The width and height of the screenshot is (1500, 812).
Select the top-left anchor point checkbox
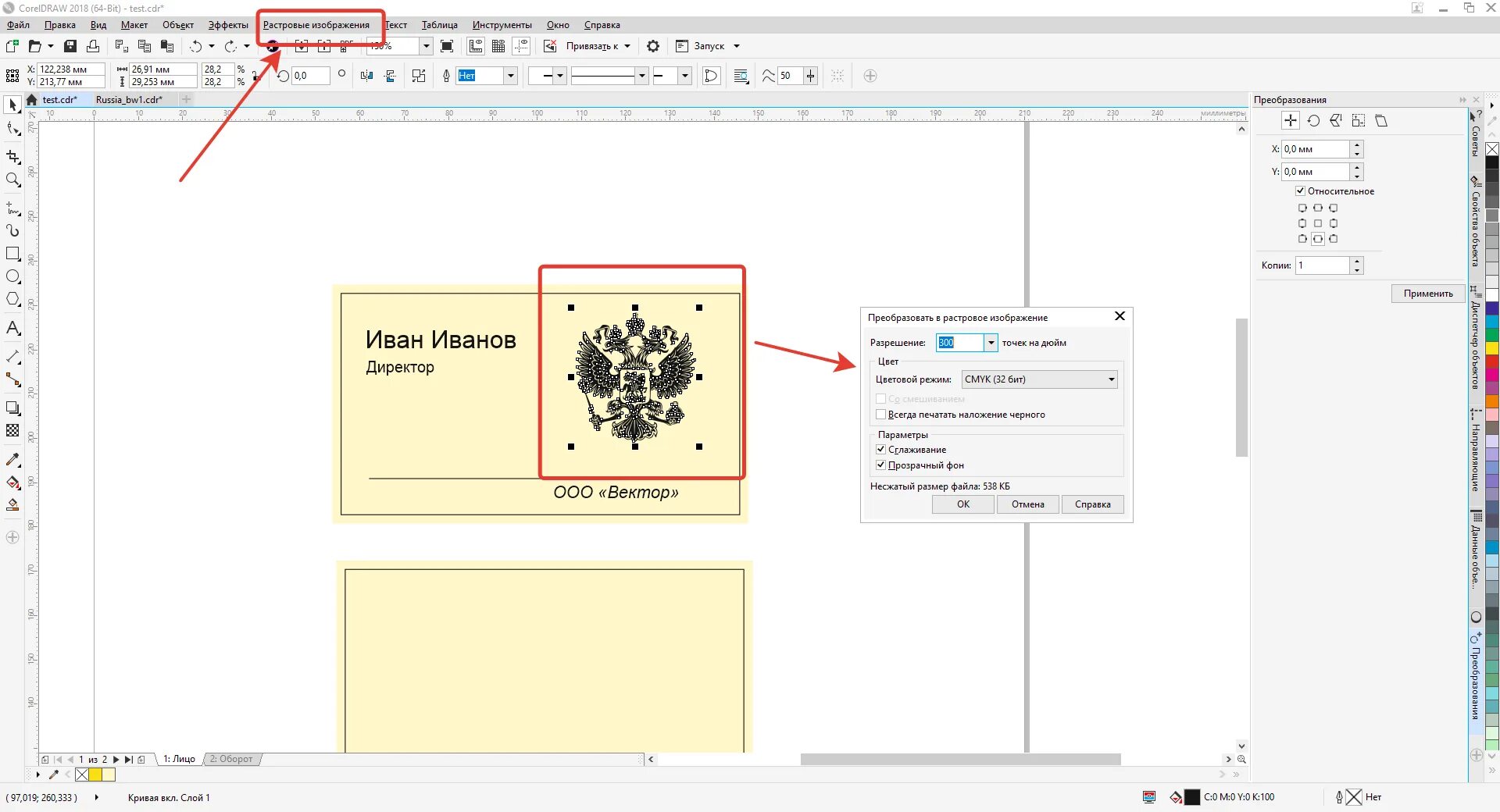click(x=1302, y=208)
